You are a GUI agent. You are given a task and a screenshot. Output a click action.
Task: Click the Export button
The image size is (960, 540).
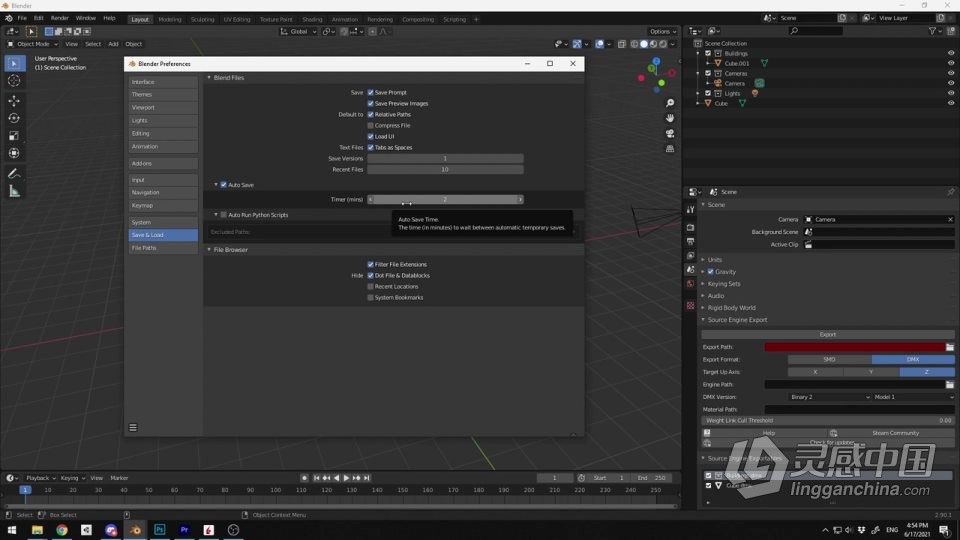(827, 335)
